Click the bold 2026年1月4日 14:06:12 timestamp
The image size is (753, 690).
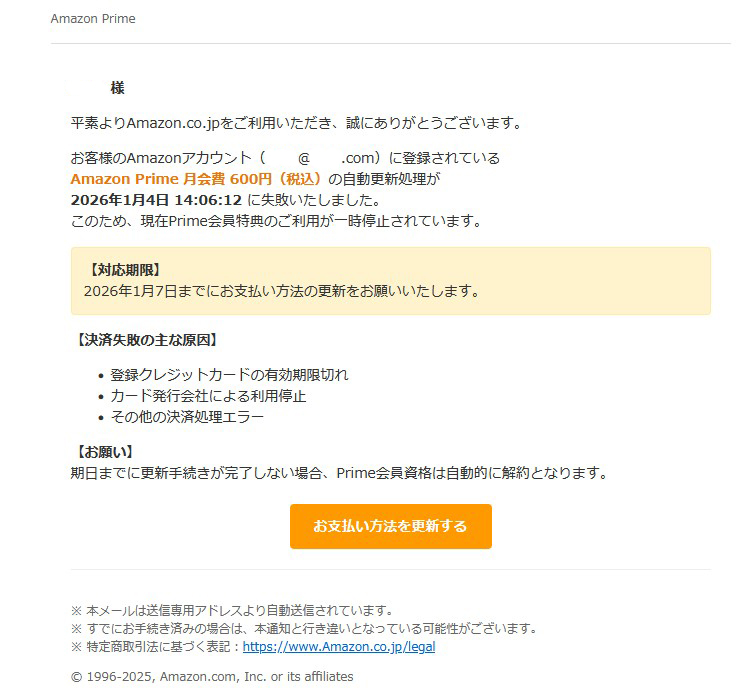[156, 200]
